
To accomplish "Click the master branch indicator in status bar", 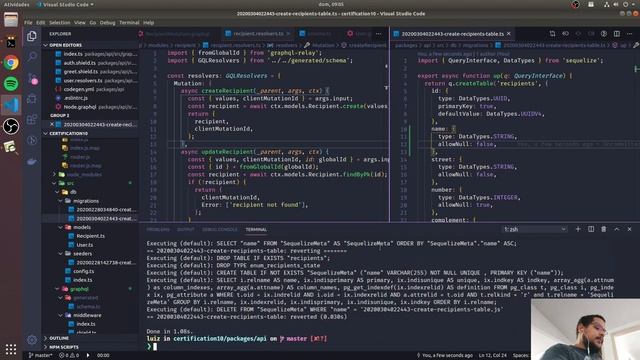I will pos(40,356).
